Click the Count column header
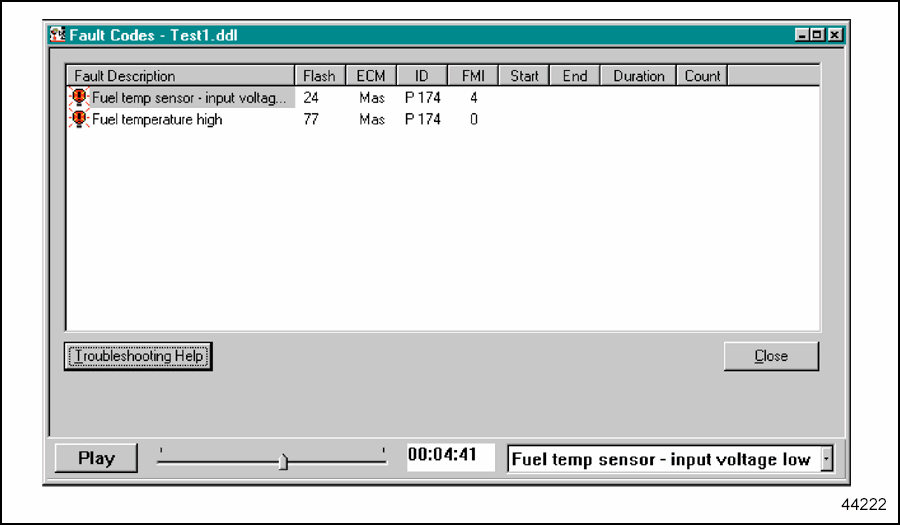 (702, 76)
